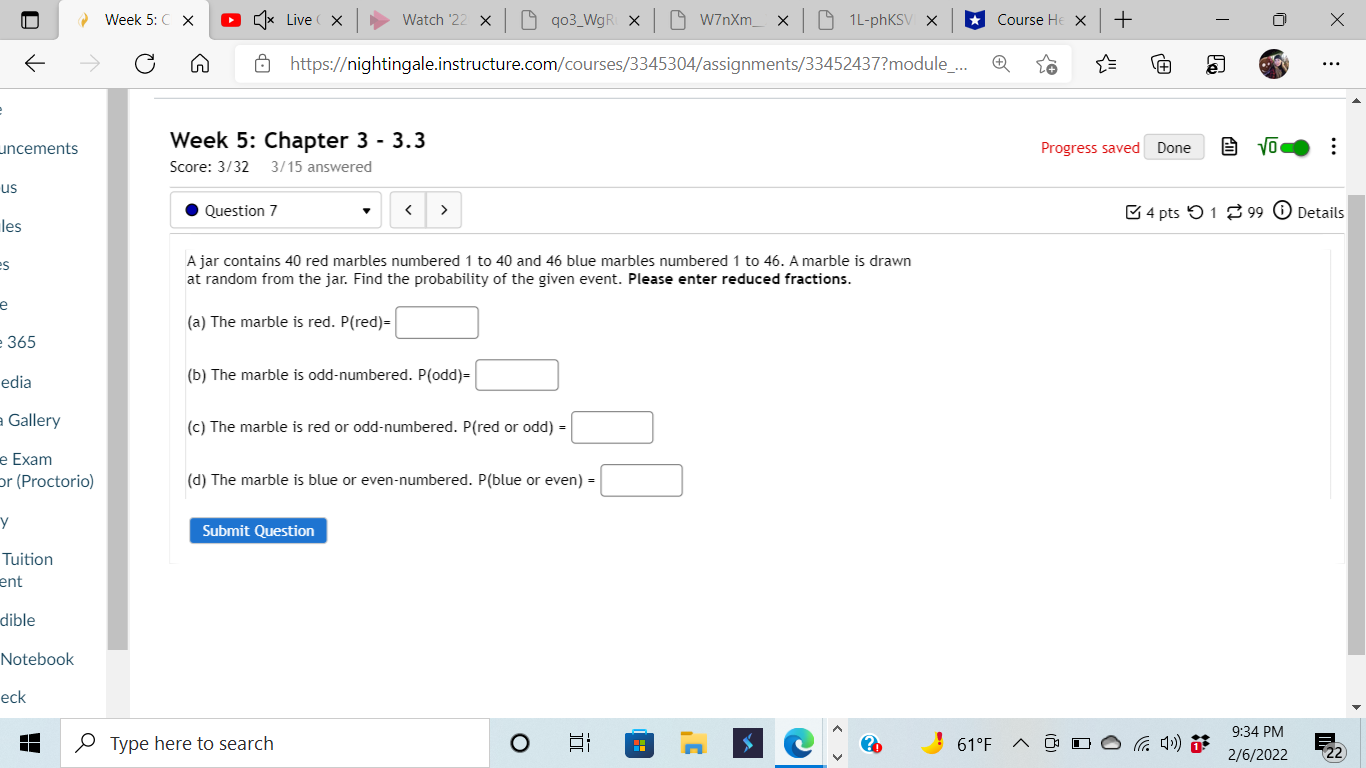Open Cortana circle icon on taskbar
This screenshot has height=768, width=1366.
(x=519, y=743)
